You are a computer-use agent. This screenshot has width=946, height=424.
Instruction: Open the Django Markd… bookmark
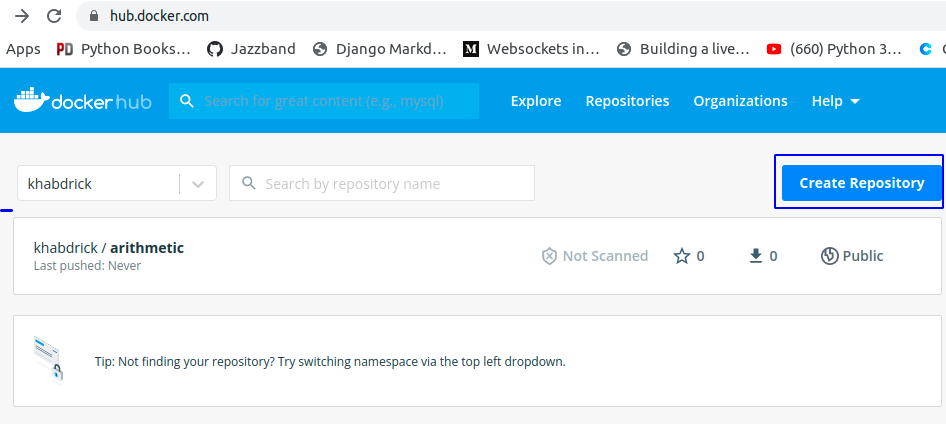coord(379,49)
